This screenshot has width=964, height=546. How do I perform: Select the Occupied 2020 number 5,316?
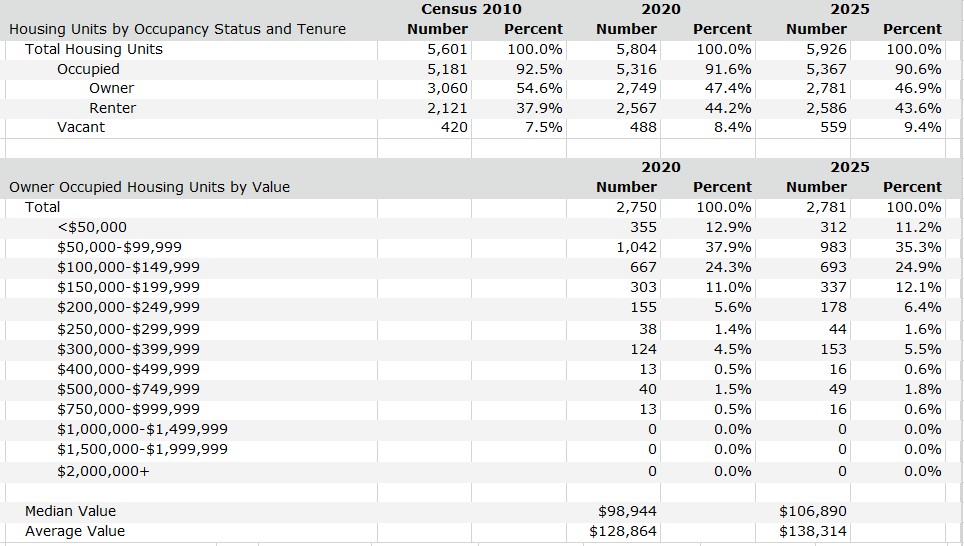(636, 69)
